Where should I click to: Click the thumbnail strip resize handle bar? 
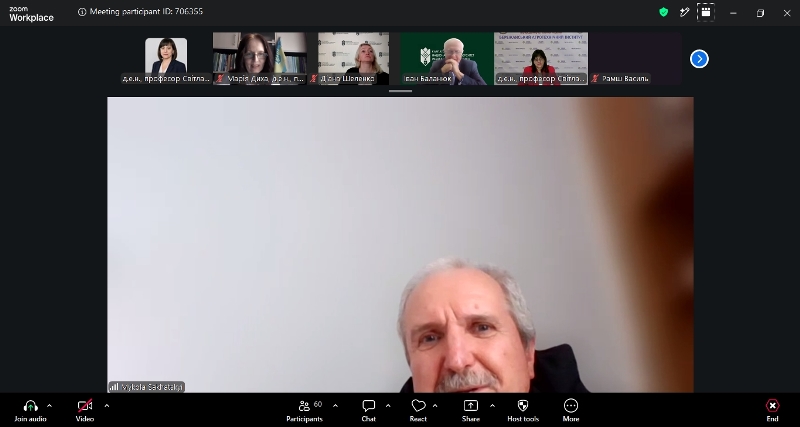(x=400, y=91)
